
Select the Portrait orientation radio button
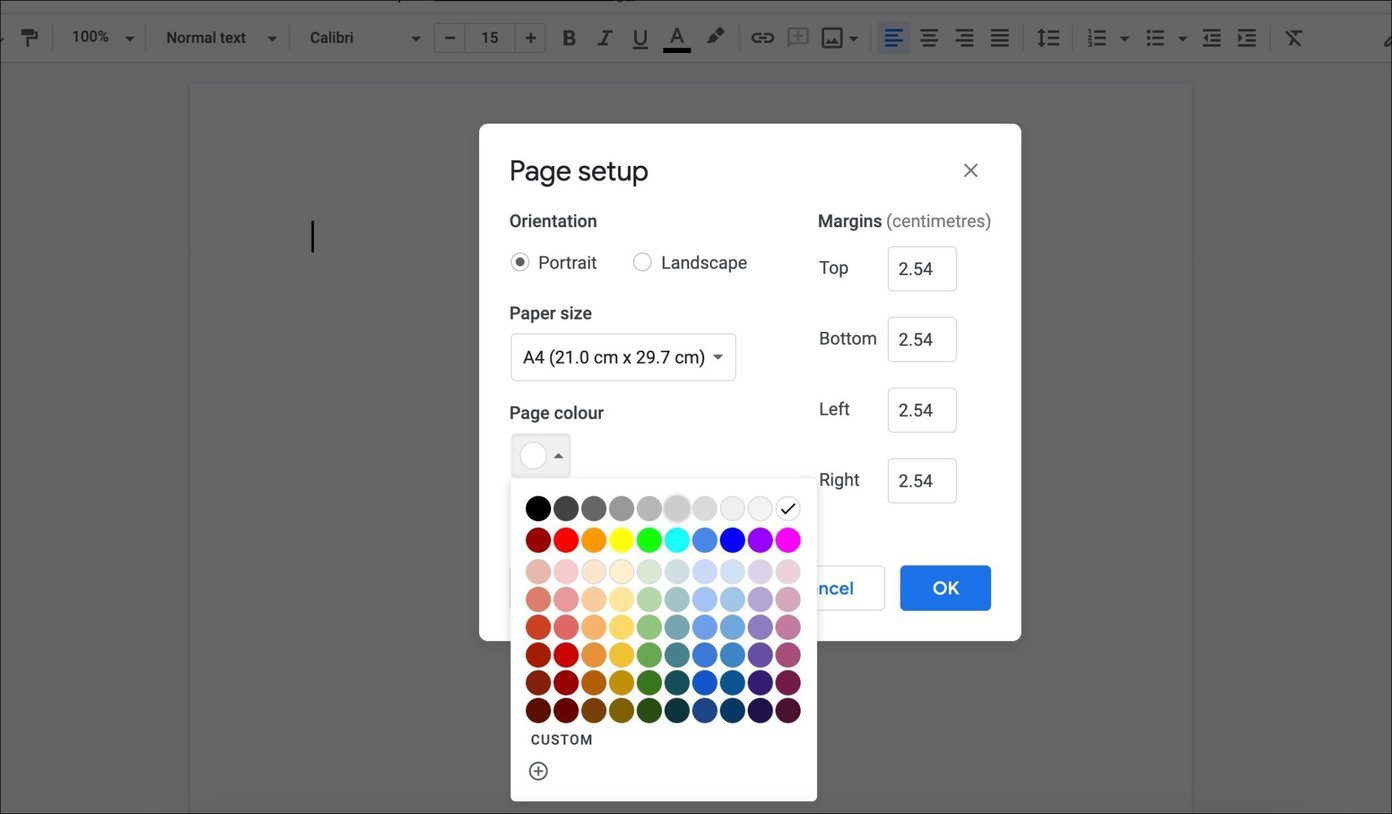pyautogui.click(x=520, y=262)
